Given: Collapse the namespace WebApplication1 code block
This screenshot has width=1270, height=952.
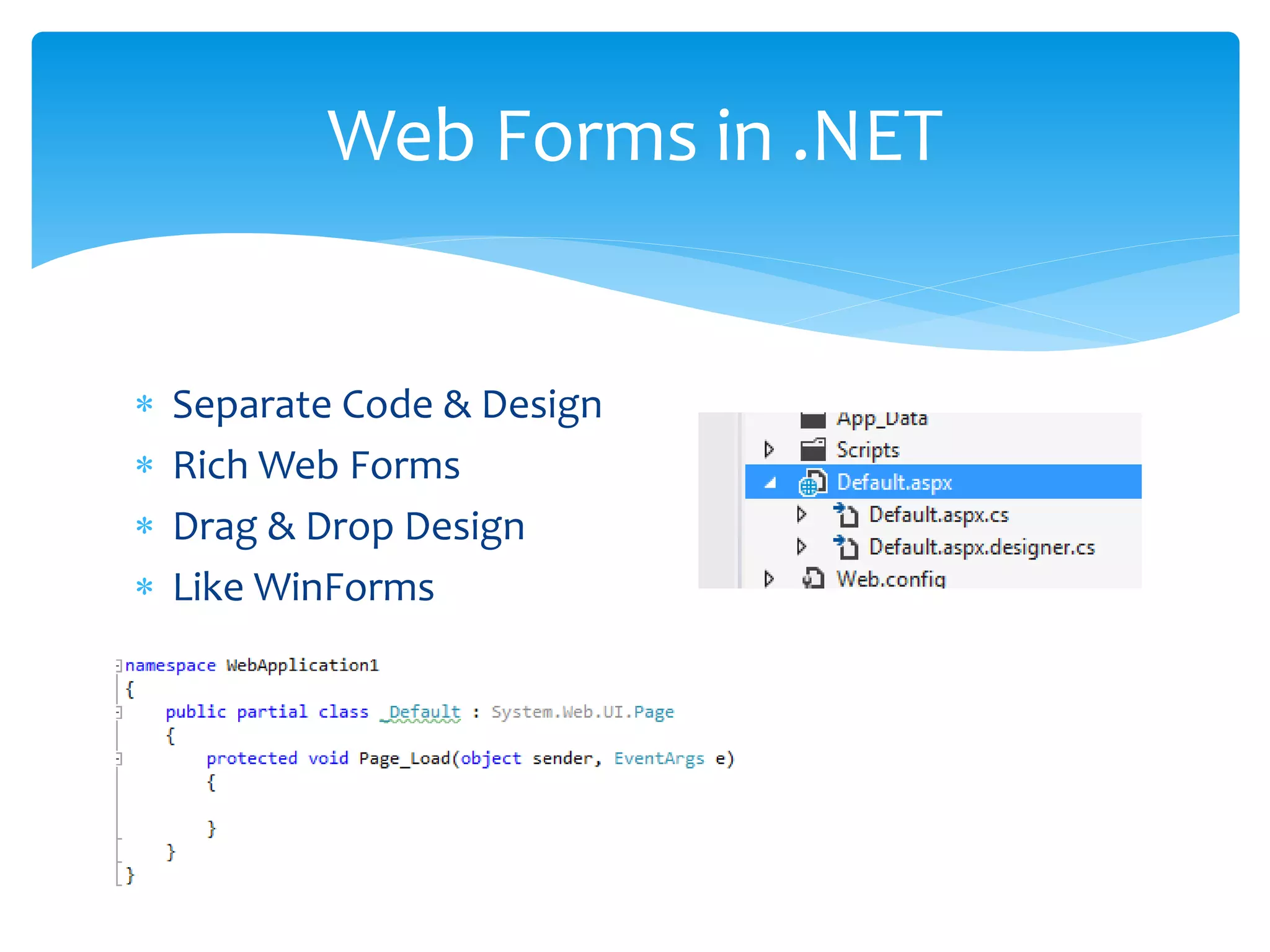Looking at the screenshot, I should pyautogui.click(x=118, y=666).
